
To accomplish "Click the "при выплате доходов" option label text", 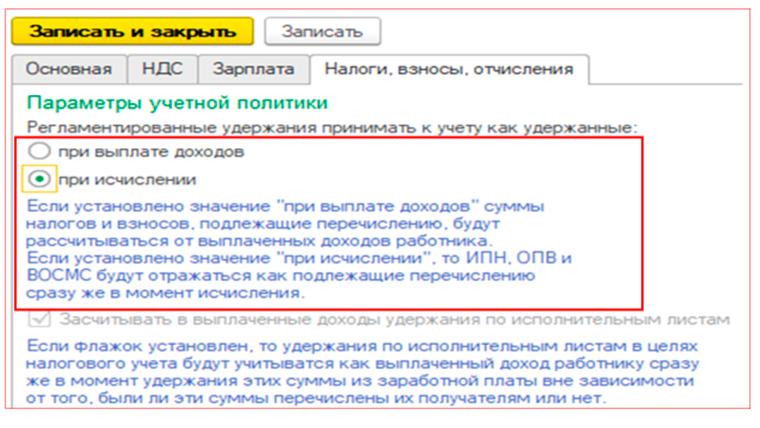I will tap(150, 152).
